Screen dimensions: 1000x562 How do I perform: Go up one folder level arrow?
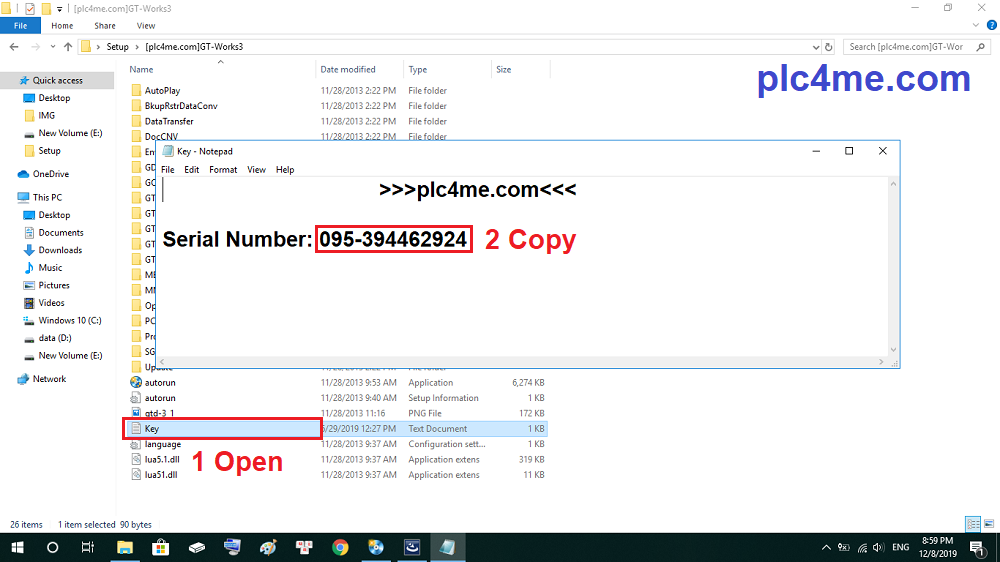click(68, 47)
